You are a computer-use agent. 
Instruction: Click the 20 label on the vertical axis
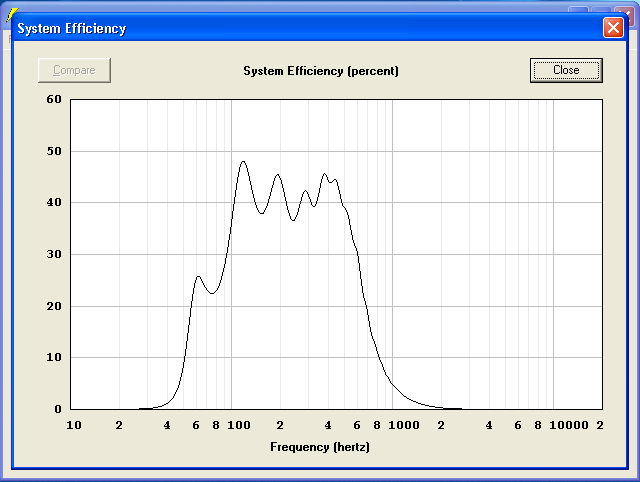point(54,306)
